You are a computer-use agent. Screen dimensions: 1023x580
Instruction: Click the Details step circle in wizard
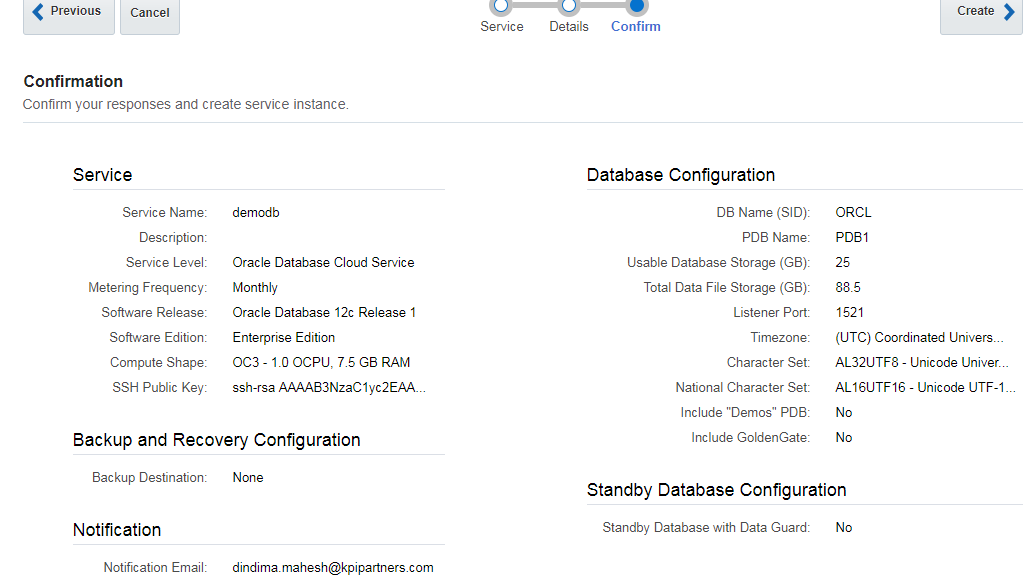[x=568, y=5]
